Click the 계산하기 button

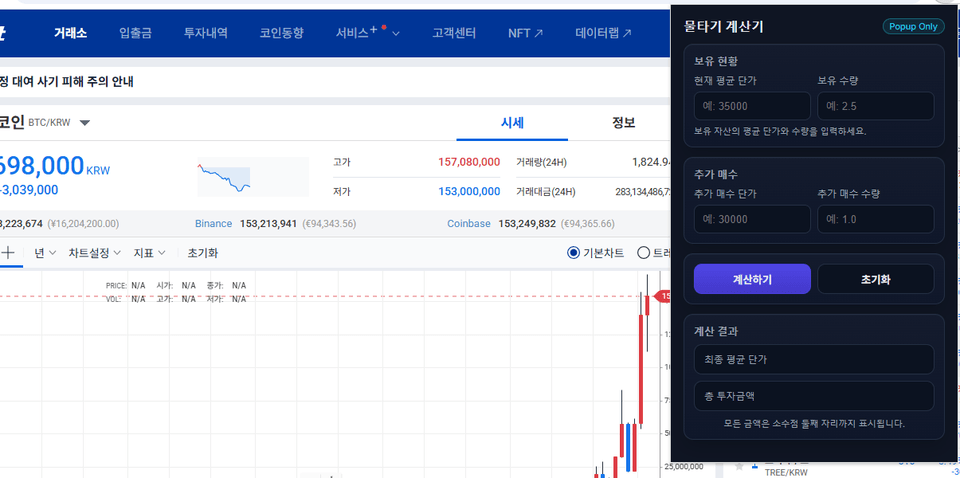[x=752, y=279]
